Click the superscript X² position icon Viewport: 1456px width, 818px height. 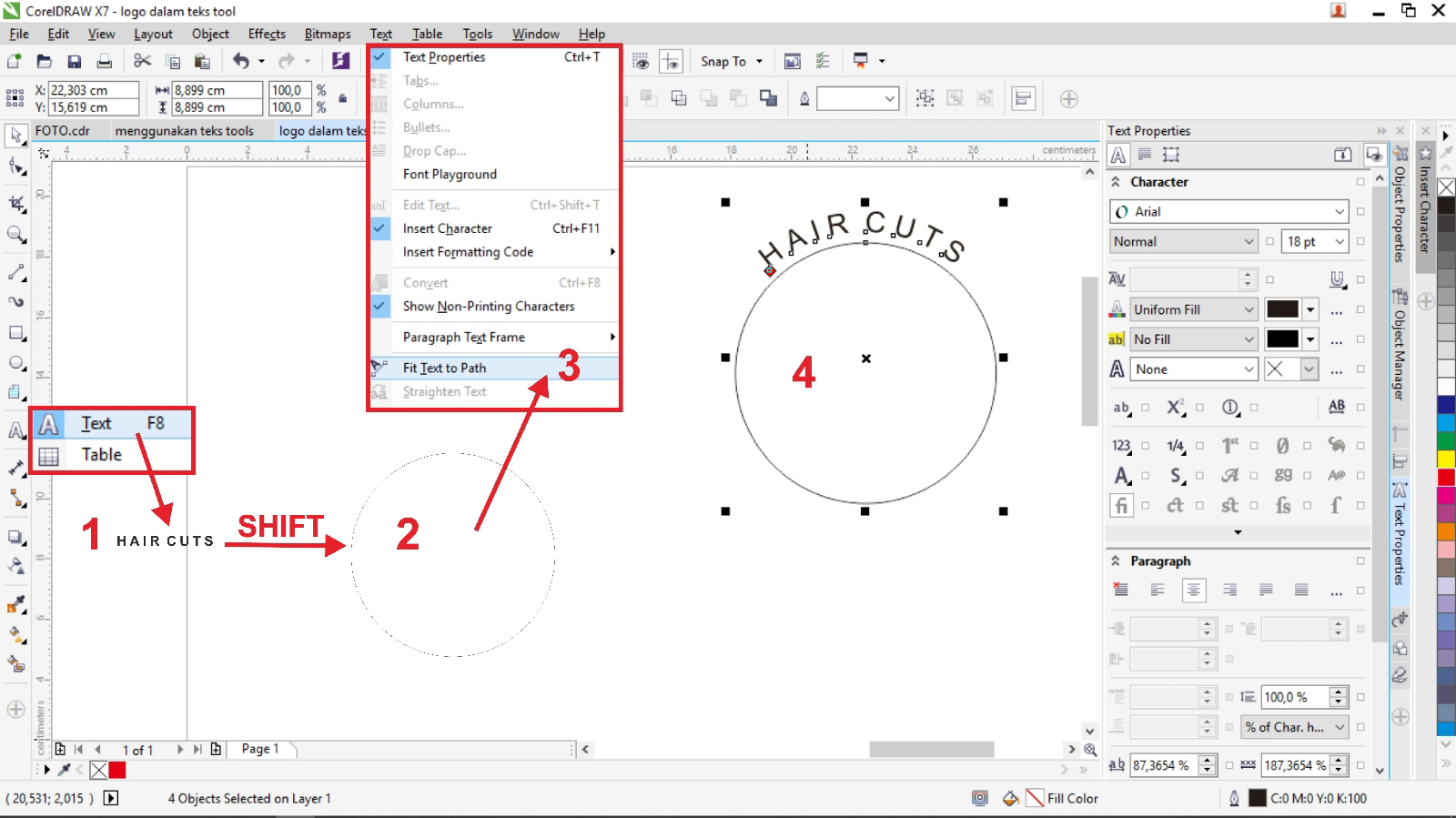[1176, 408]
